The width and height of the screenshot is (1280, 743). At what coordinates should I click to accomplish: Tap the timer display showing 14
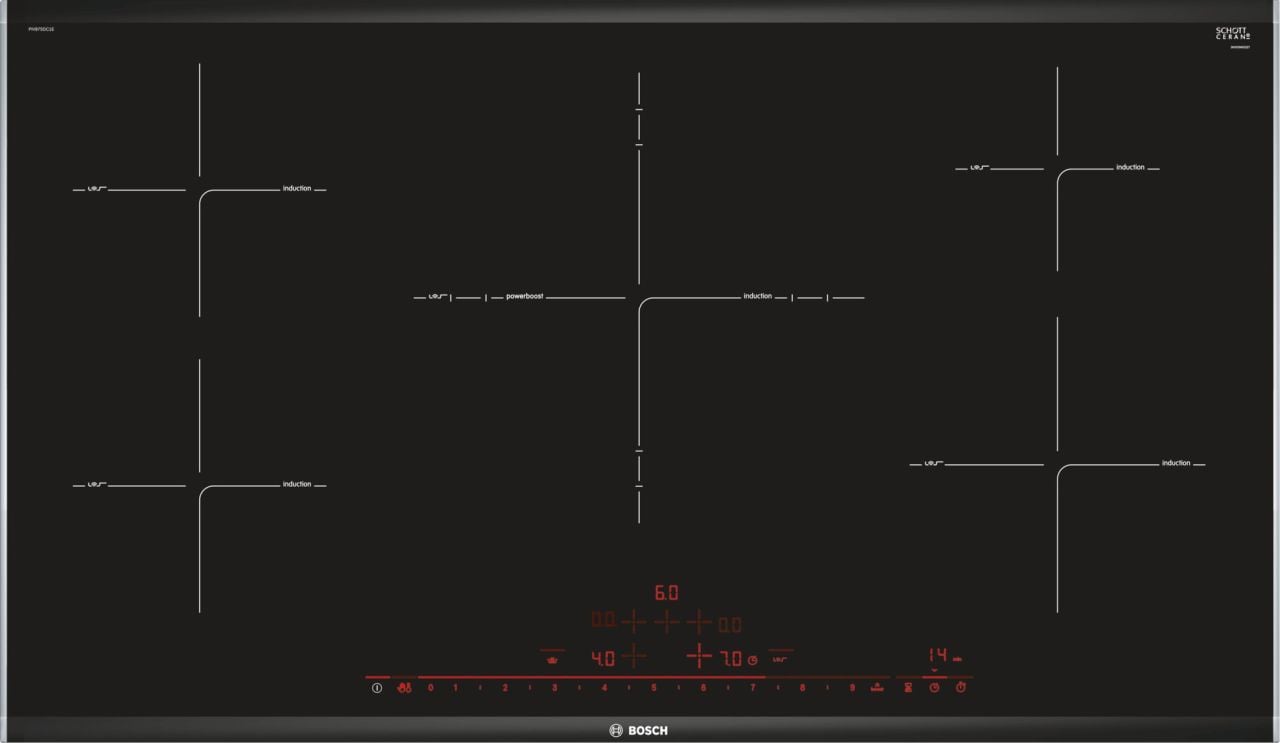(937, 656)
